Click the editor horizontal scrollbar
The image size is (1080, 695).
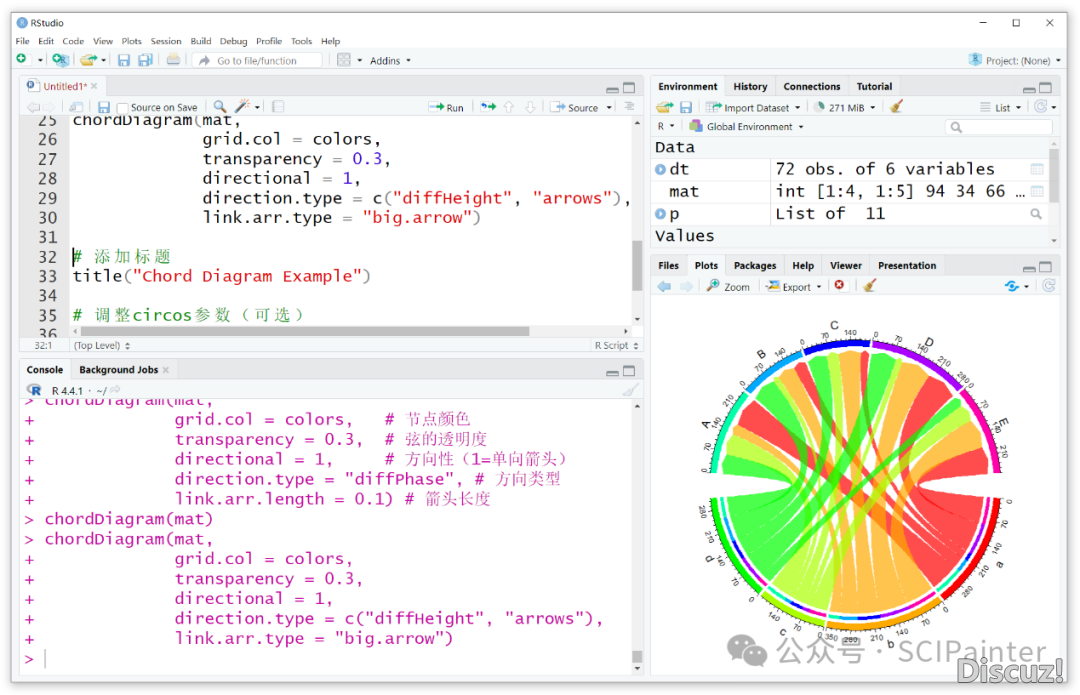(x=305, y=331)
